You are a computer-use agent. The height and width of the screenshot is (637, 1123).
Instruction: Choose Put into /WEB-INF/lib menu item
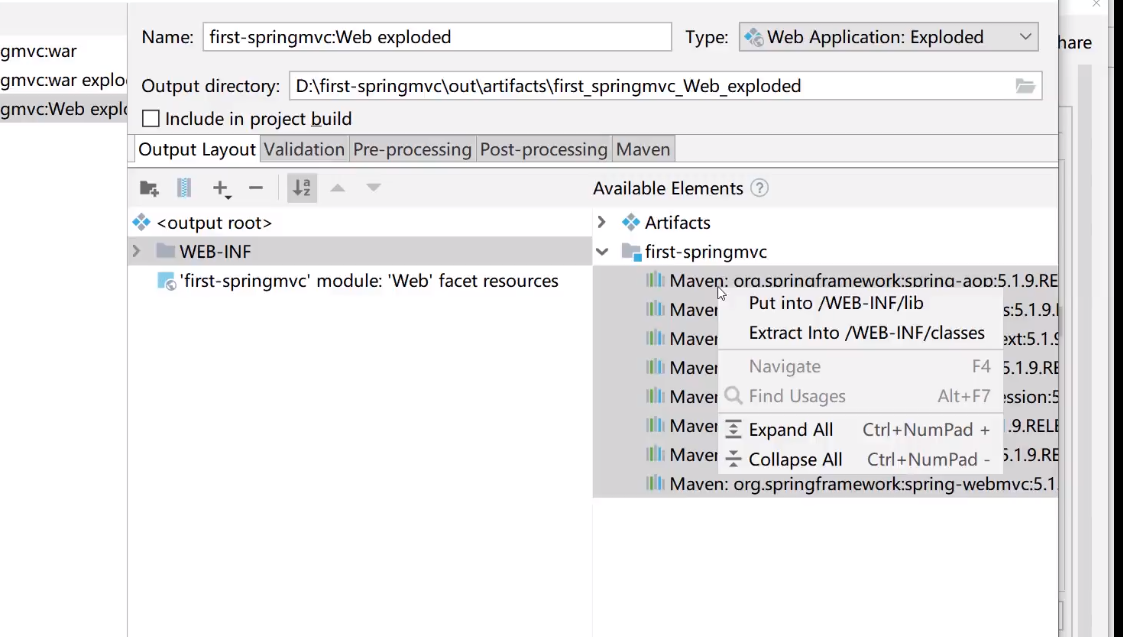(836, 303)
